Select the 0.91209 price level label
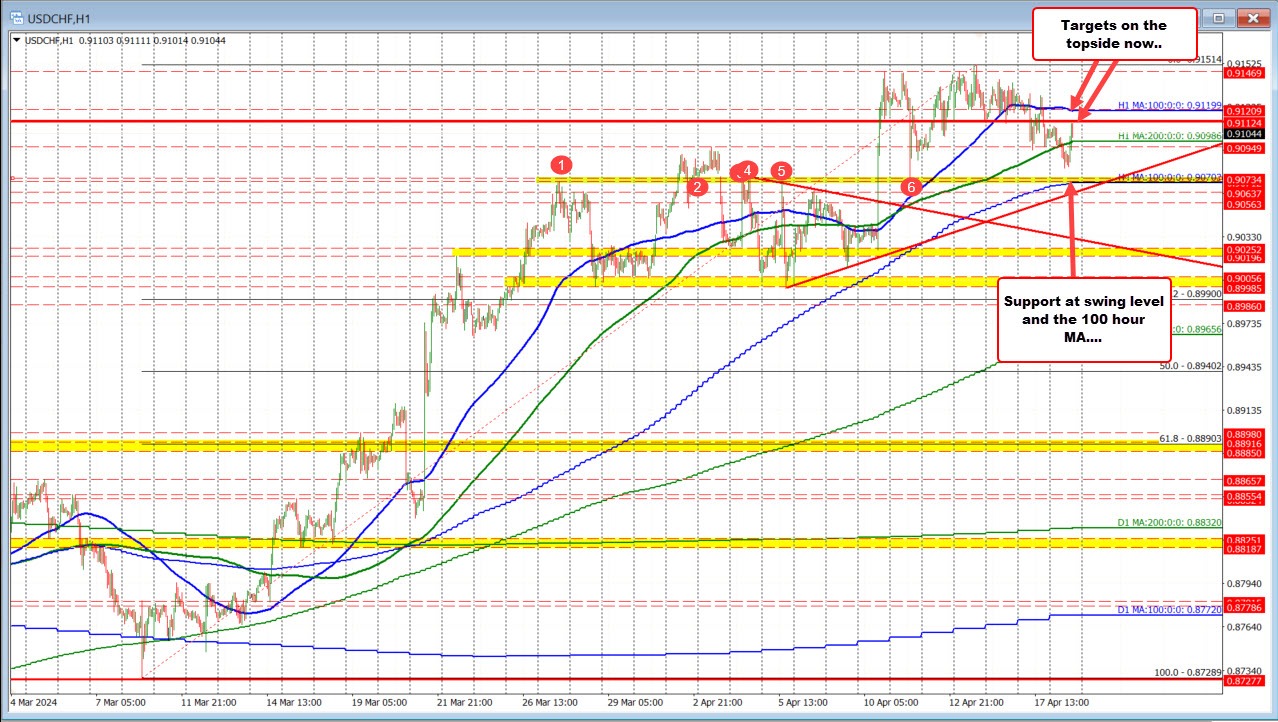1278x722 pixels. pyautogui.click(x=1242, y=111)
